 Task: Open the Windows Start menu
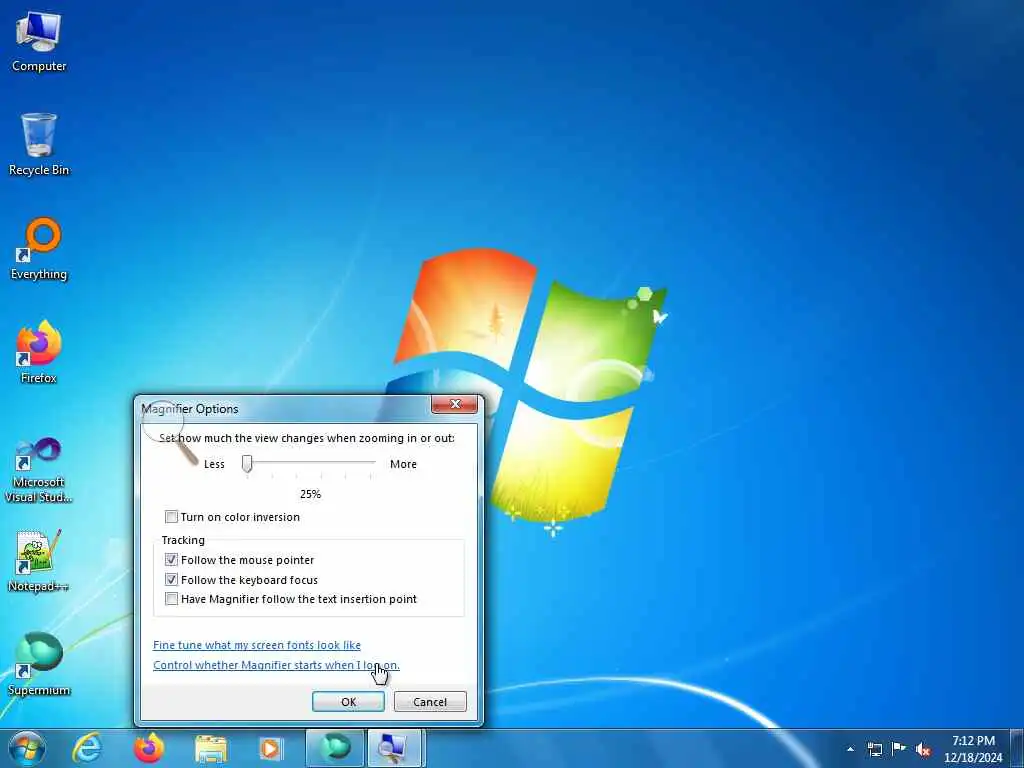point(27,748)
